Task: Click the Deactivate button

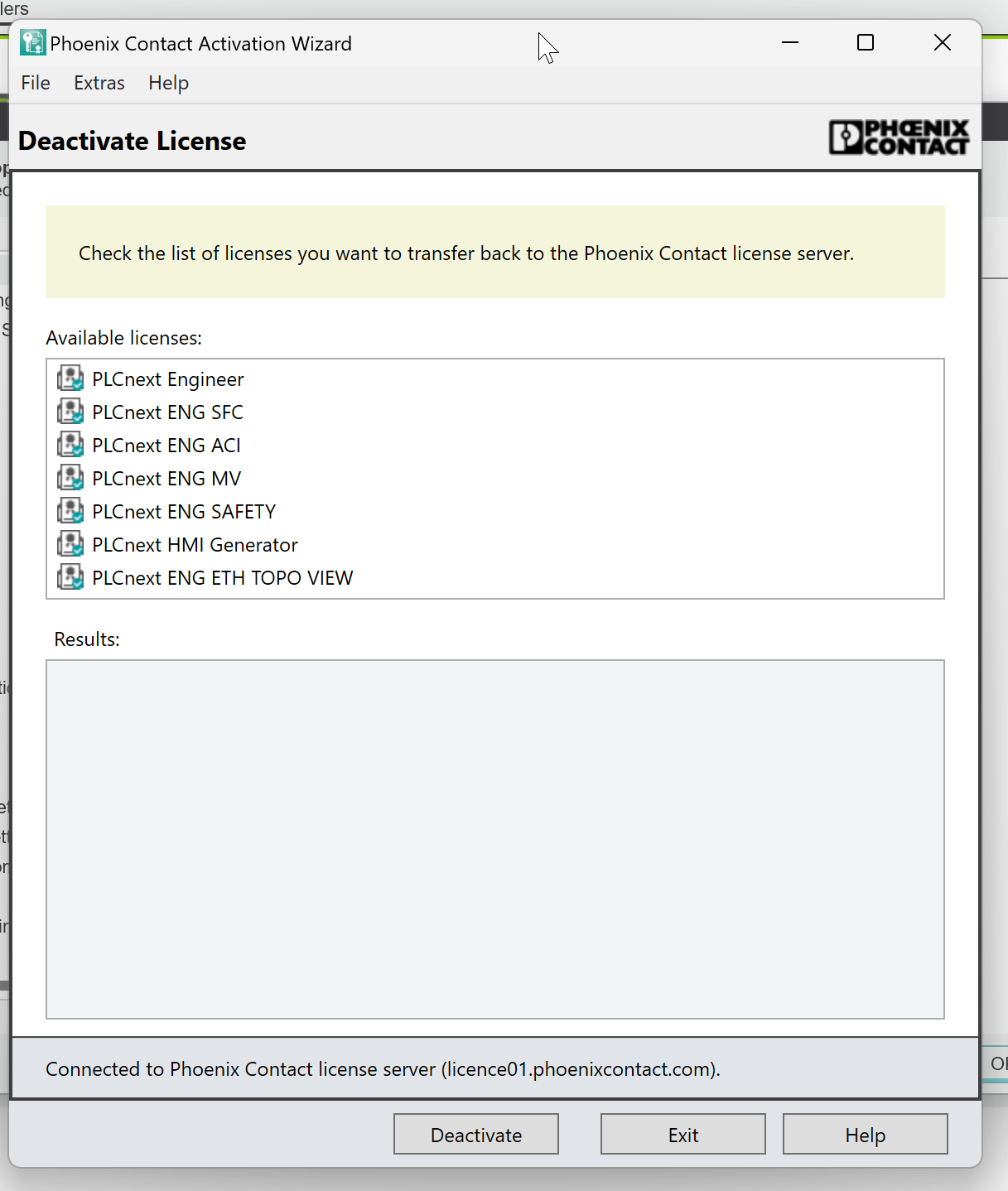Action: tap(476, 1134)
